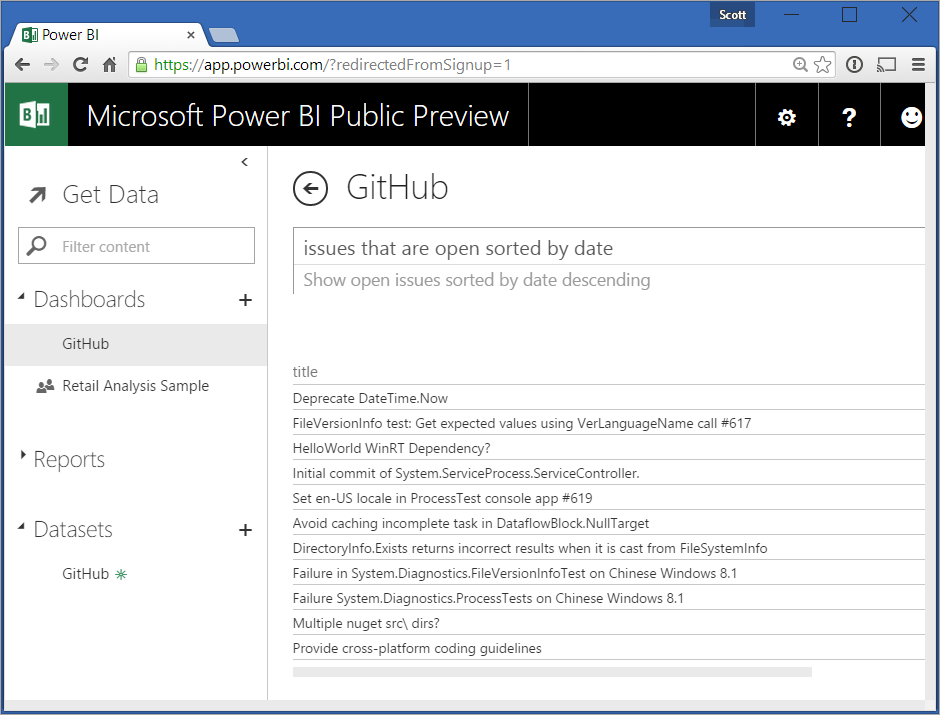Click the Power BI logo icon
The width and height of the screenshot is (940, 715).
pyautogui.click(x=36, y=115)
